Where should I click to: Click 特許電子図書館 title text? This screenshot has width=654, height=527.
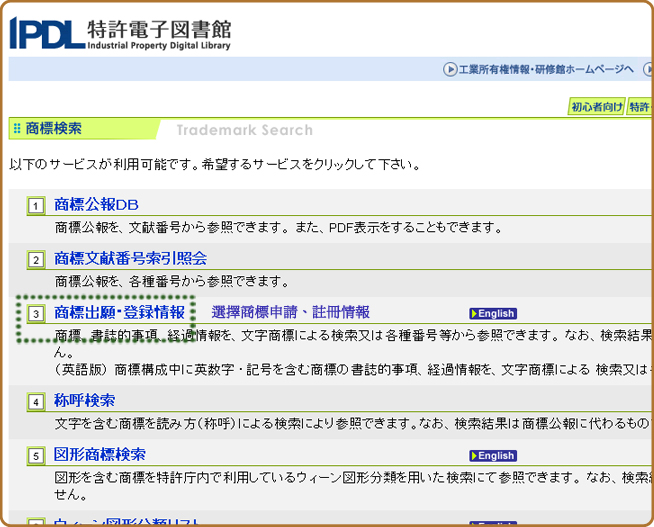point(159,30)
